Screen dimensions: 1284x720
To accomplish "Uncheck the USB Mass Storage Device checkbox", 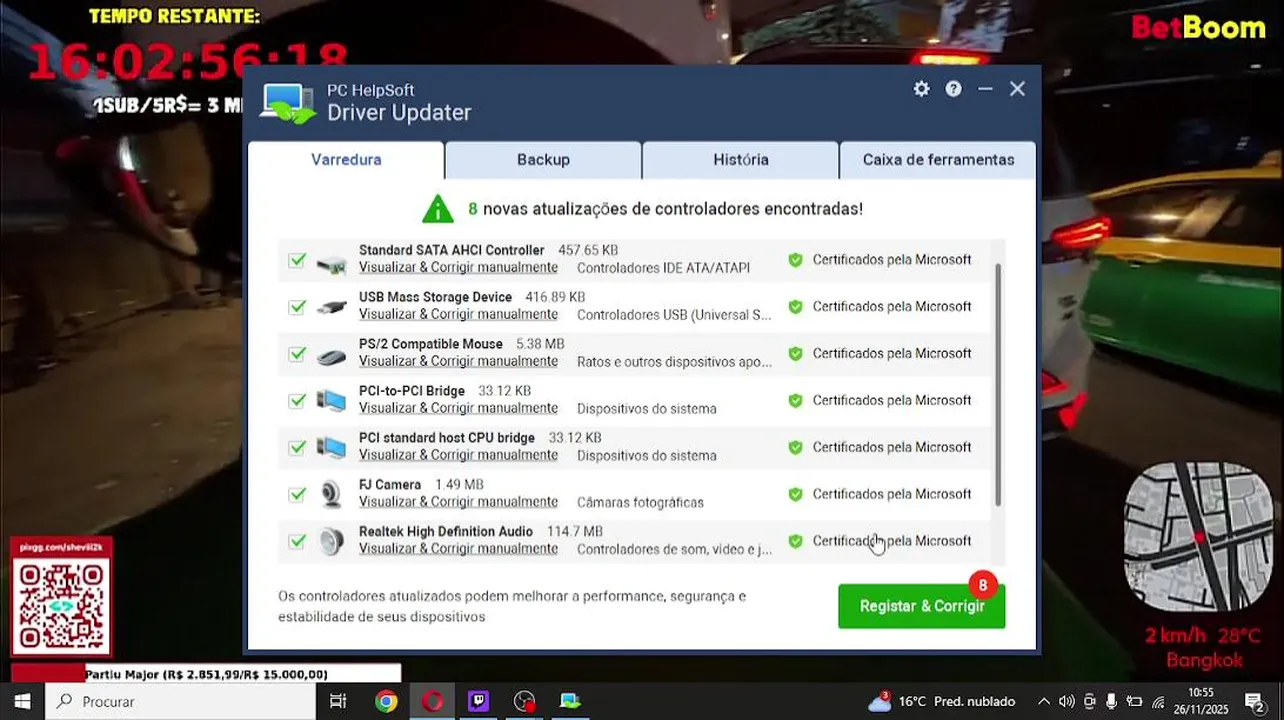I will pos(297,307).
